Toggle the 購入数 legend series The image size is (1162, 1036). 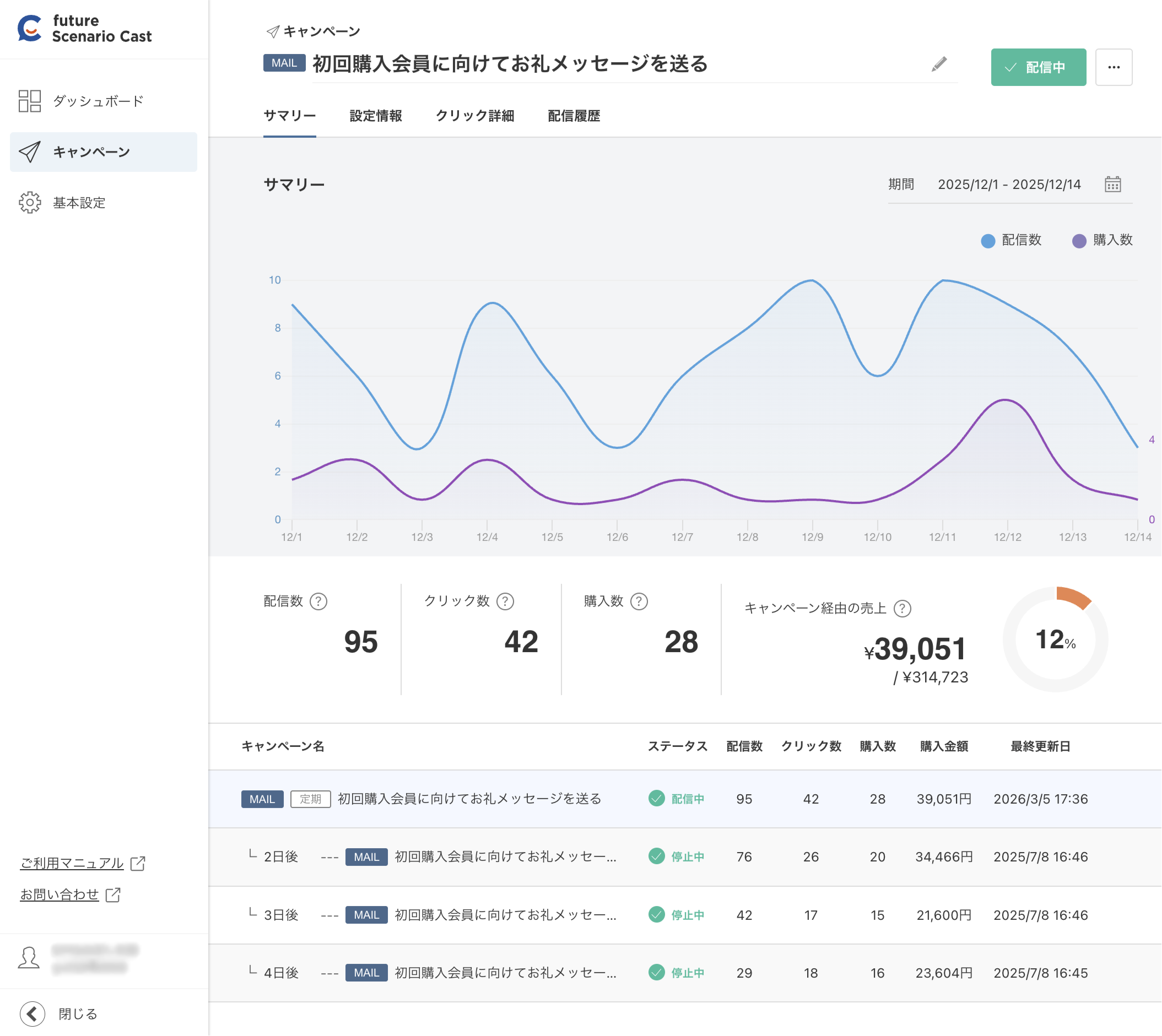point(1102,240)
